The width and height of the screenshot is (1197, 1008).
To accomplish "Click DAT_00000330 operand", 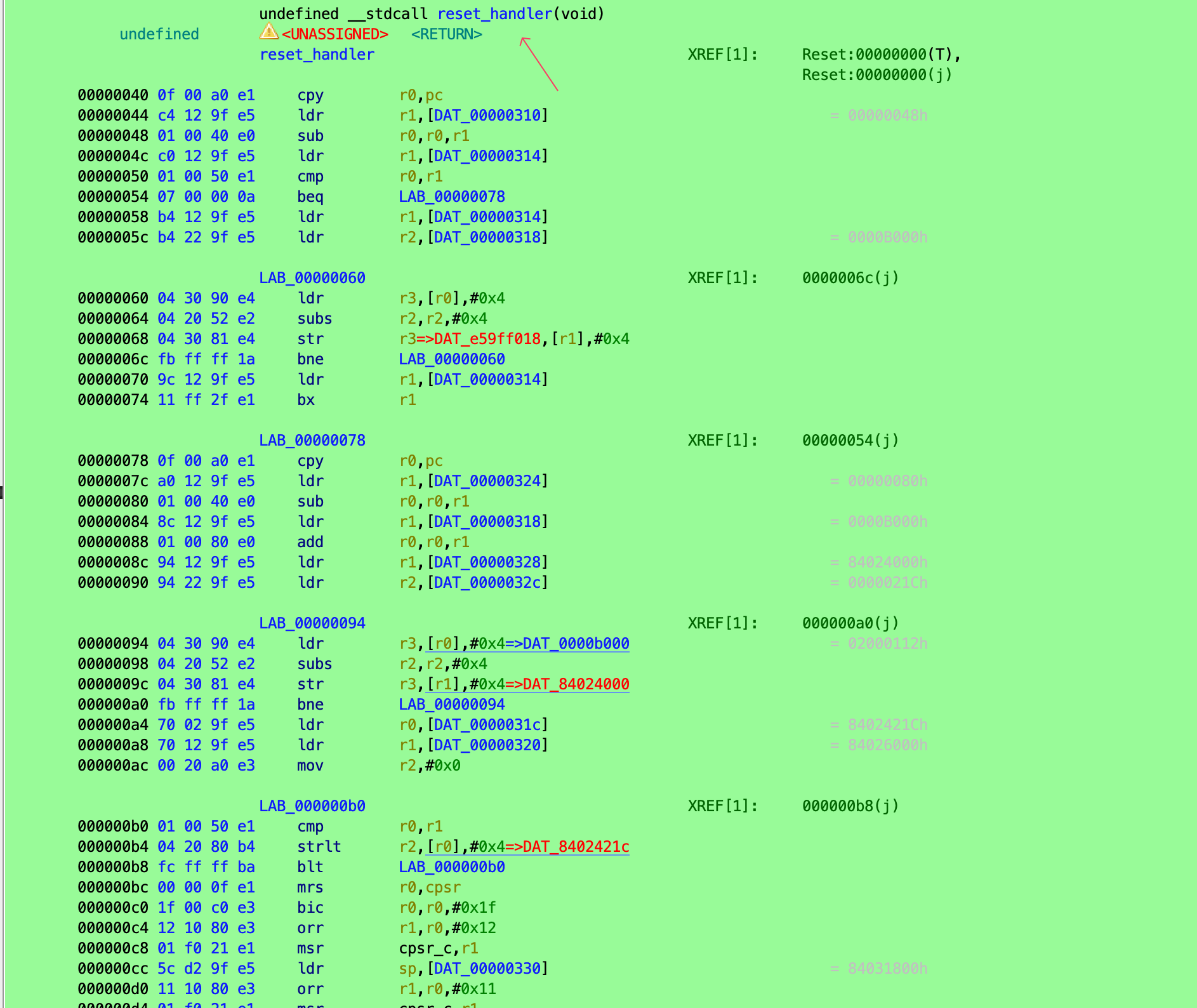I will 487,969.
